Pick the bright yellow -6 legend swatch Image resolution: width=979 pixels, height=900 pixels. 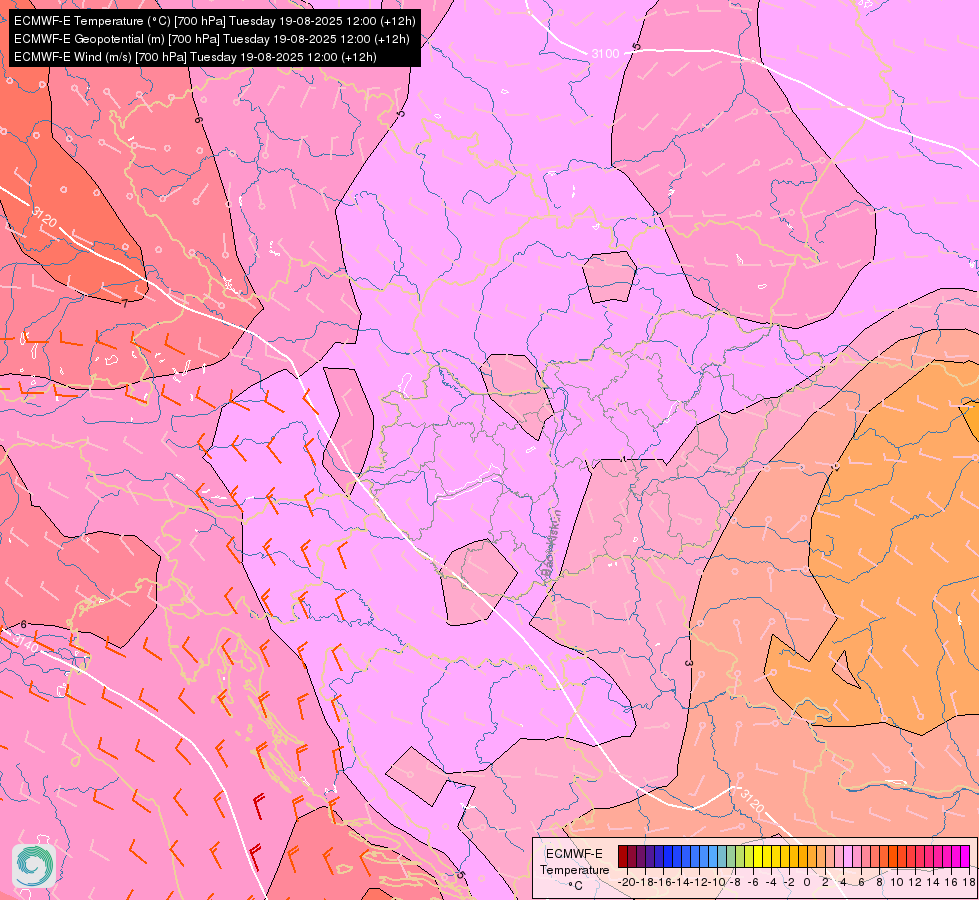[x=758, y=856]
